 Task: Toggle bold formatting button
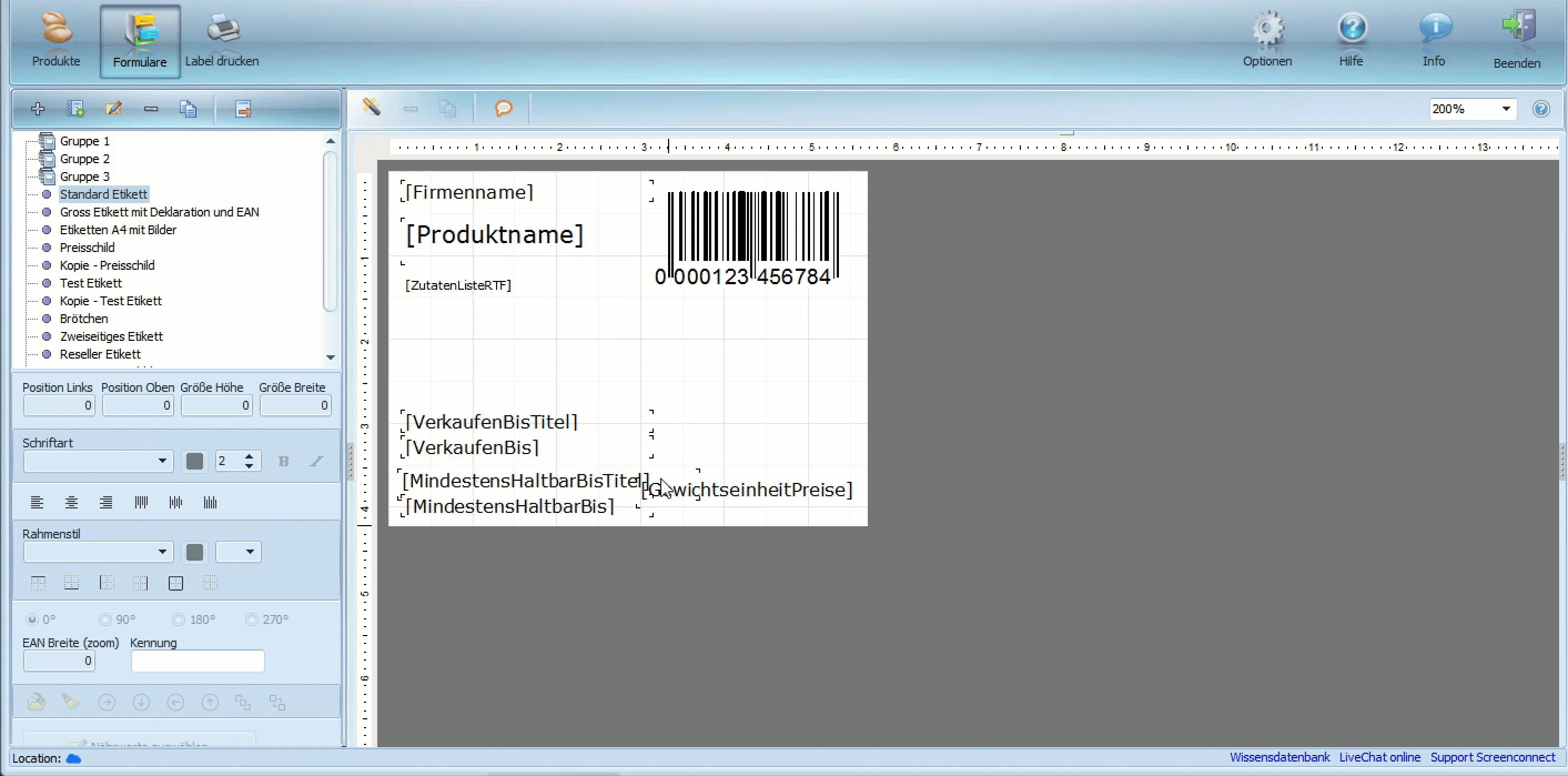[x=283, y=461]
